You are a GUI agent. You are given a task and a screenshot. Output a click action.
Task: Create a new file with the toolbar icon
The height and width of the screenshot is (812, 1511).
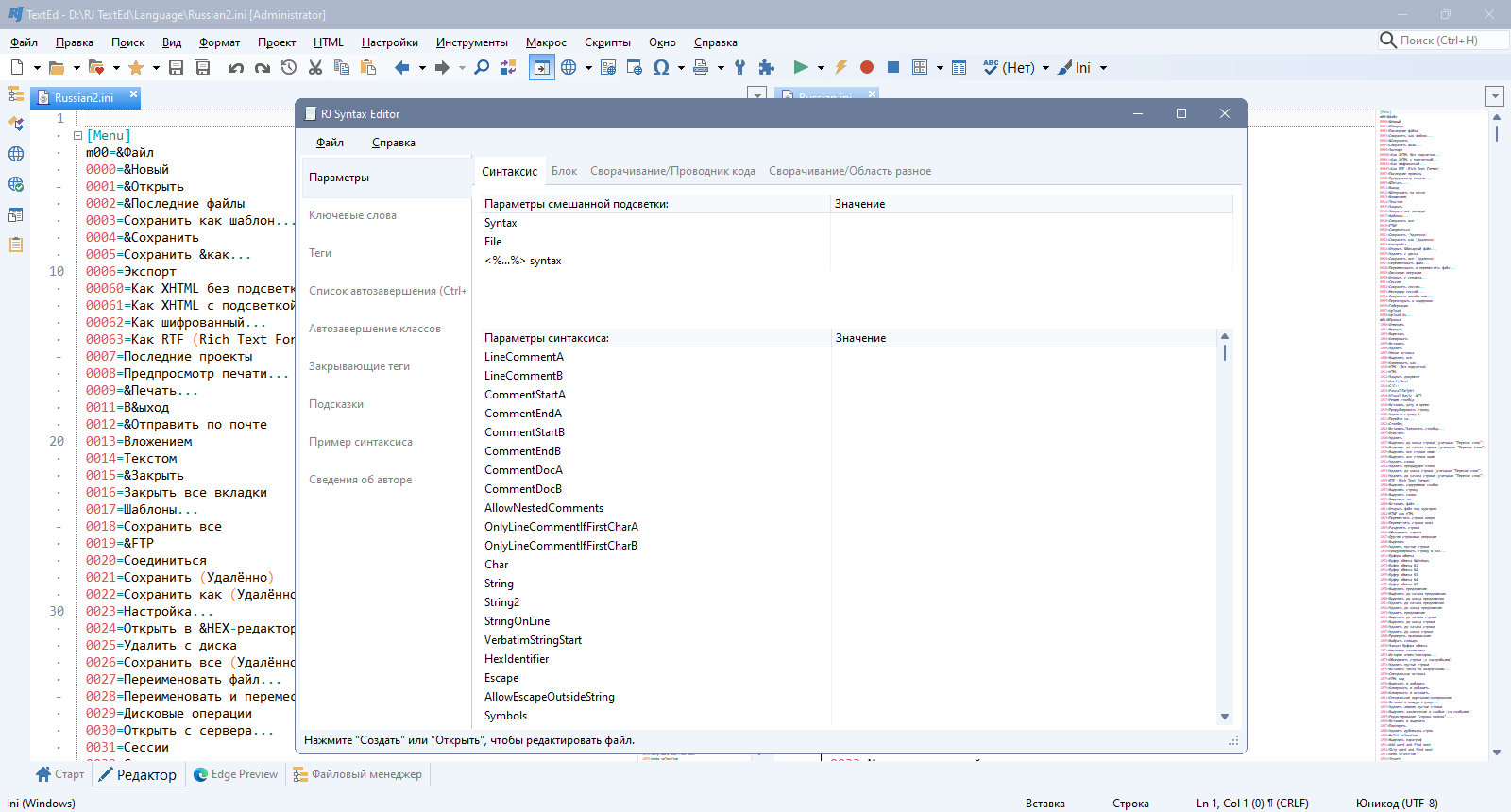click(17, 67)
